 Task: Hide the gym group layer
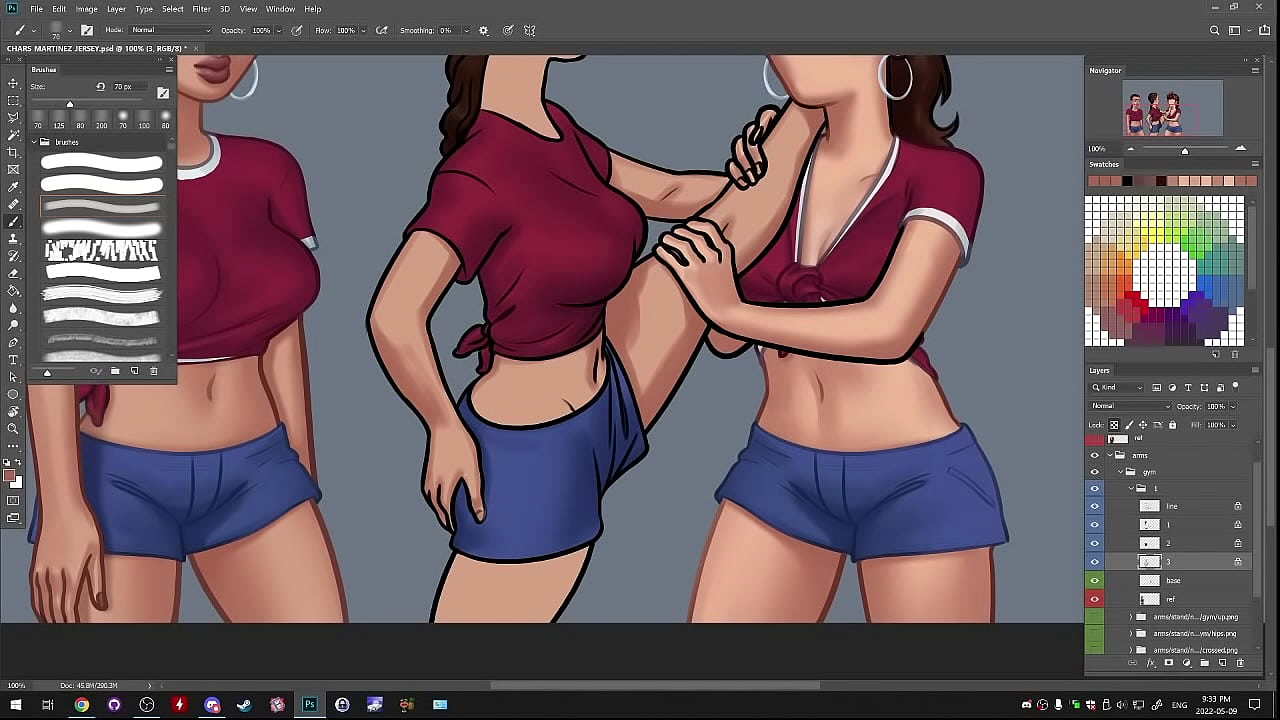click(x=1094, y=472)
